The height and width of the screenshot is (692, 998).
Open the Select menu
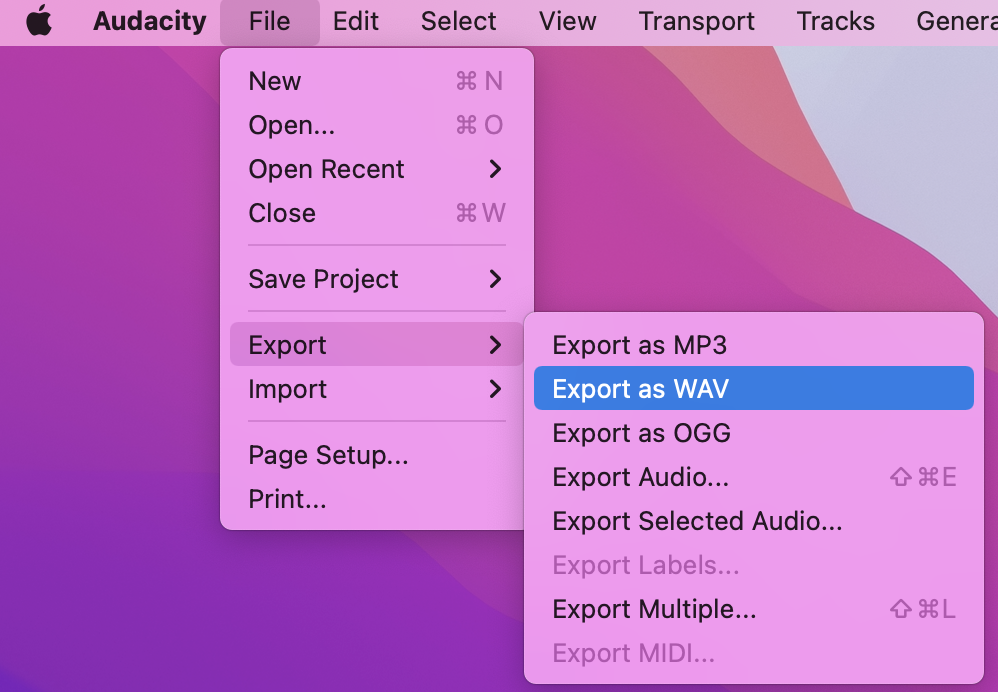click(x=458, y=22)
